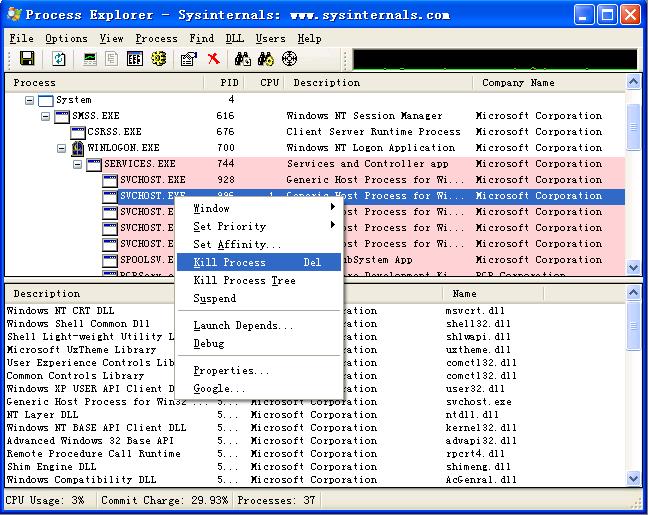
Task: Click the Find Window's Process target icon
Action: pos(289,59)
